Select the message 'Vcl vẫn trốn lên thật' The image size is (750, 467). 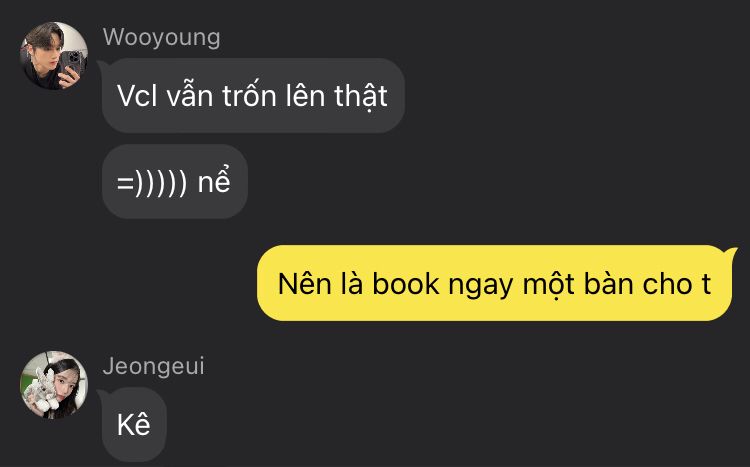[x=253, y=96]
